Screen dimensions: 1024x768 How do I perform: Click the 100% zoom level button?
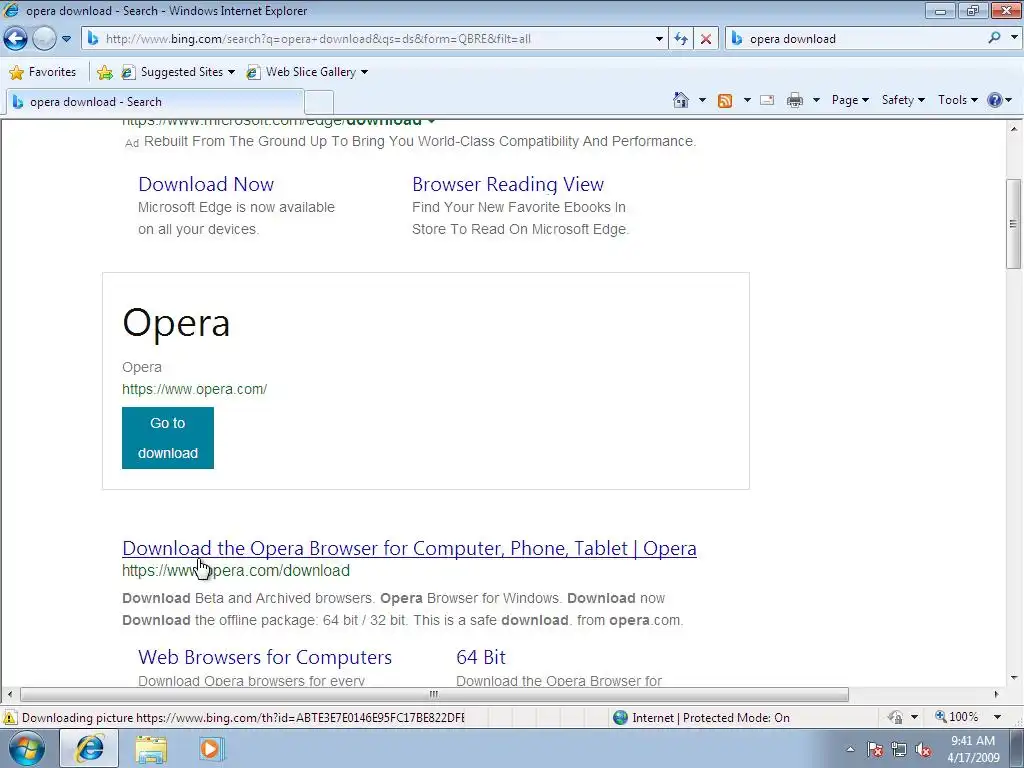click(957, 717)
